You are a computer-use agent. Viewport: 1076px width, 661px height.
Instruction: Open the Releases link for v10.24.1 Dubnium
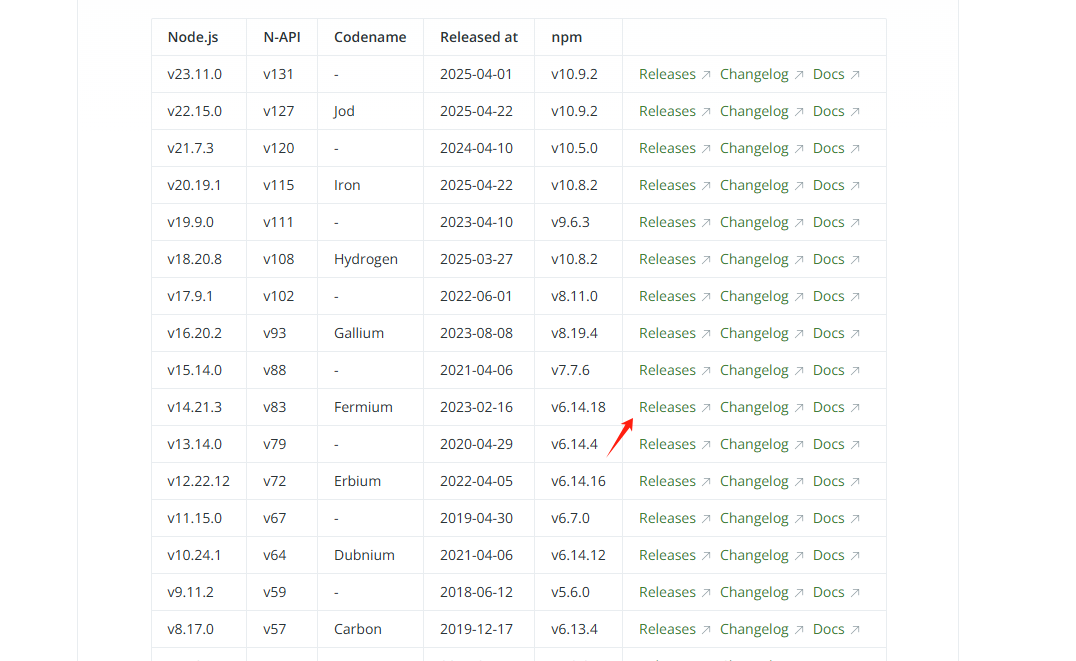[x=668, y=554]
